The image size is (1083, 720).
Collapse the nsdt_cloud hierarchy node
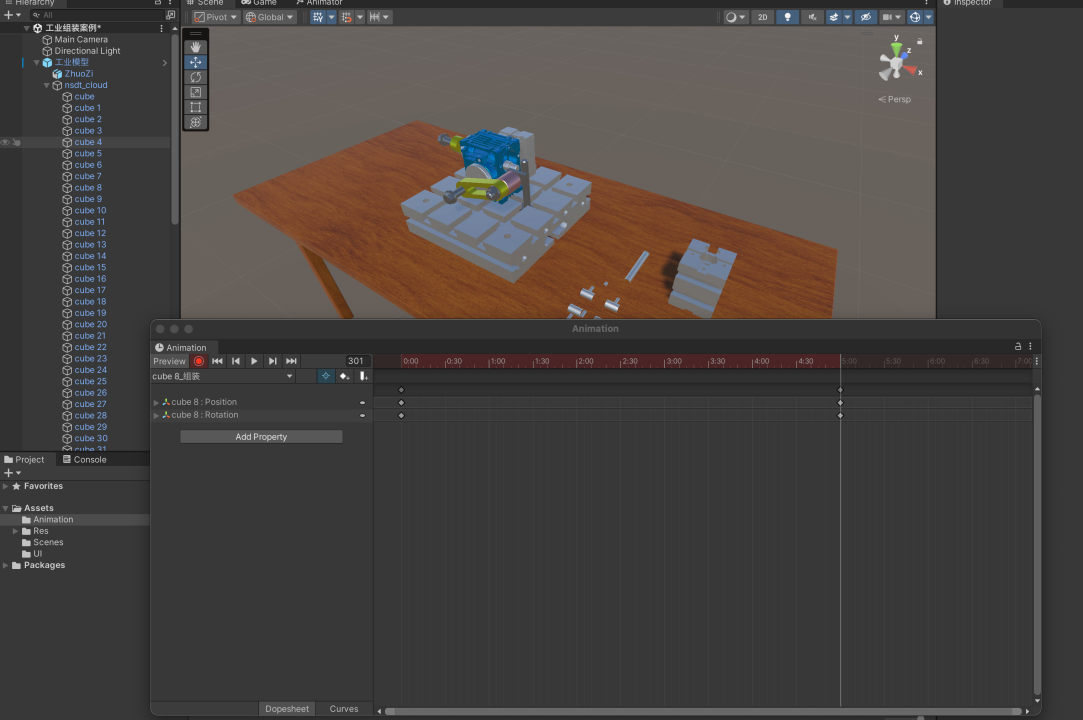pos(47,86)
